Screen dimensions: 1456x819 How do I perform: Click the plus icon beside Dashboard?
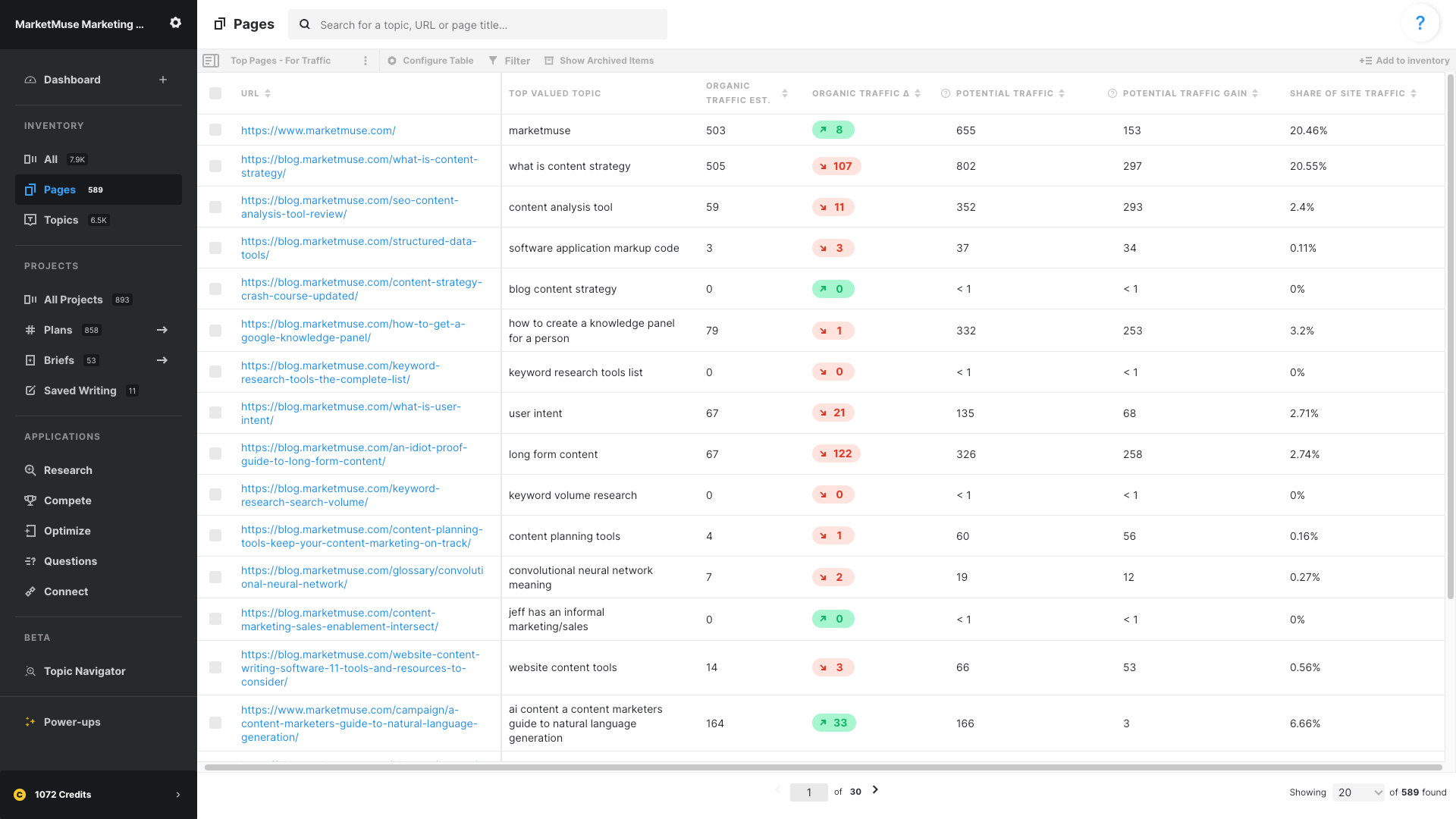click(163, 80)
